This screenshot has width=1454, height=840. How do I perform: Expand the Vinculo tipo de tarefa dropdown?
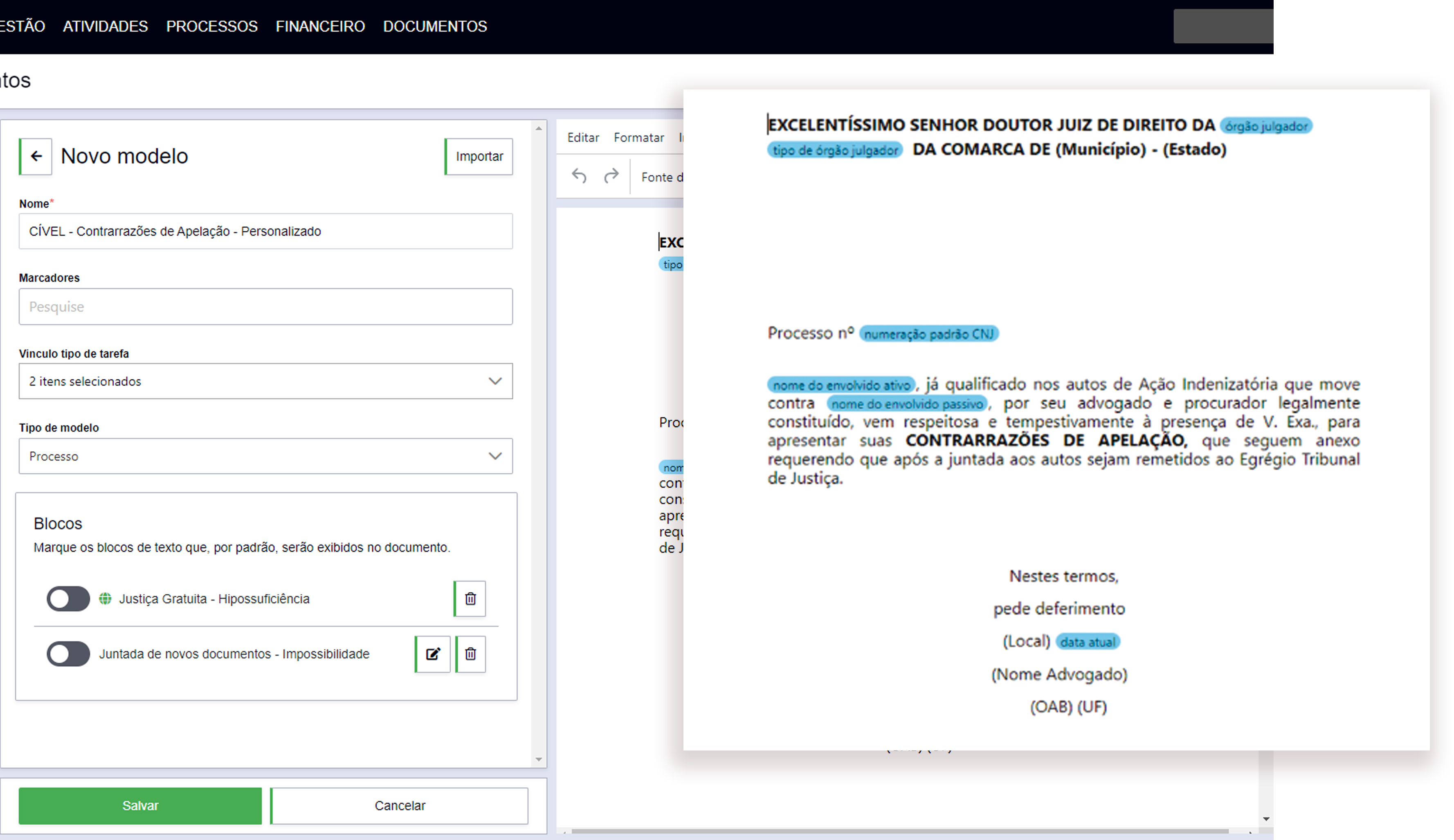point(265,381)
